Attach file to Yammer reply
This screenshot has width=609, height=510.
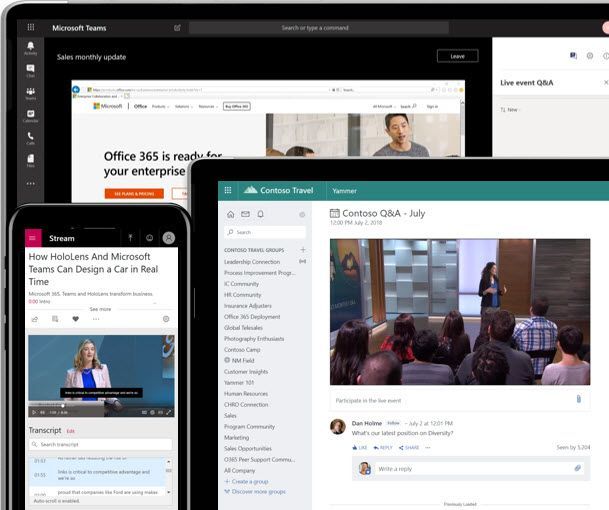pos(578,468)
